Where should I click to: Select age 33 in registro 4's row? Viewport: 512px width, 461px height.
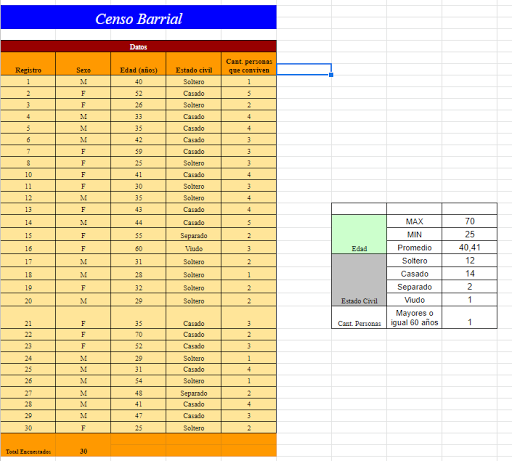[138, 116]
